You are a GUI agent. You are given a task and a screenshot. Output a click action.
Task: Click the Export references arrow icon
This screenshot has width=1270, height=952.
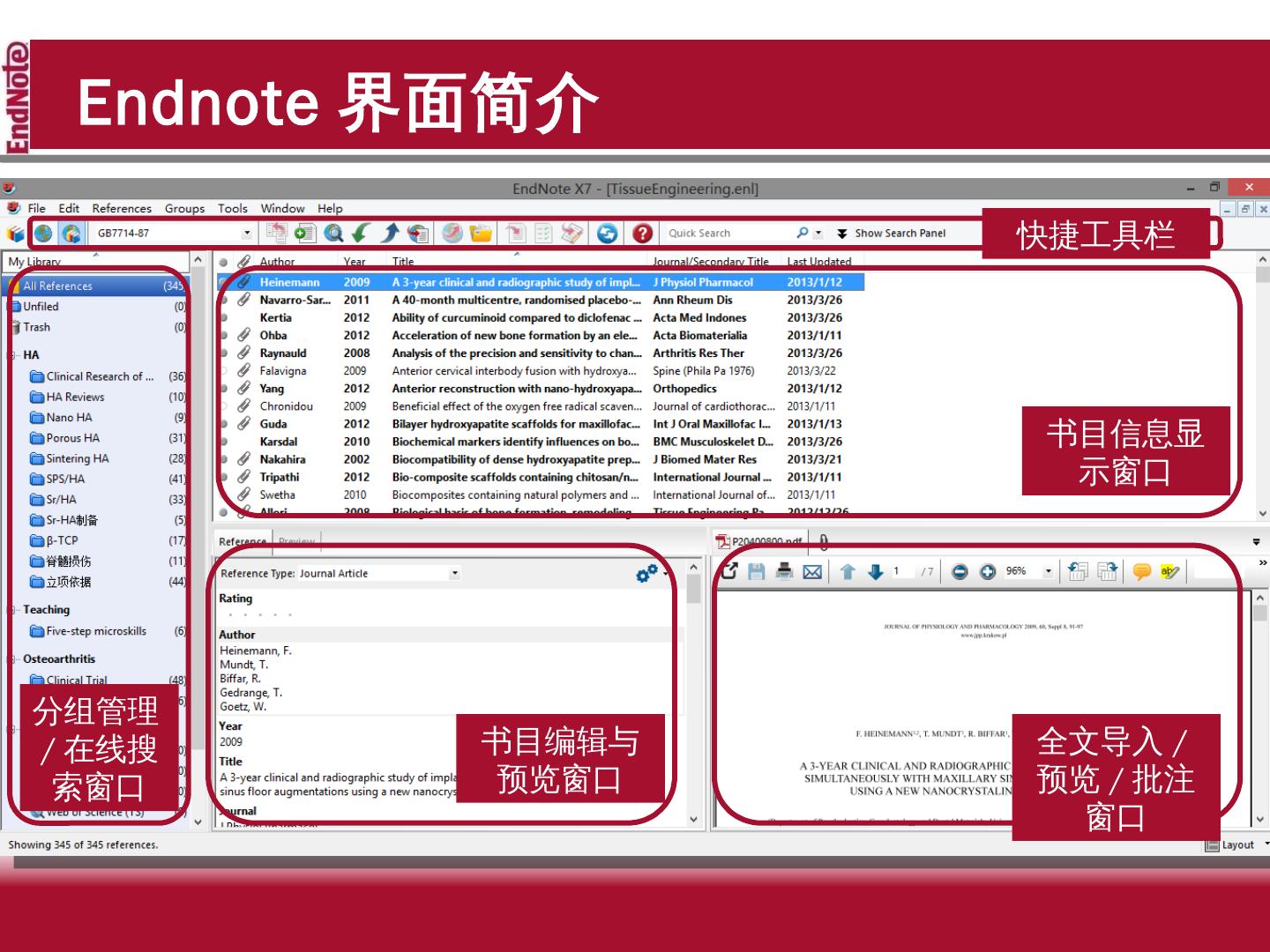389,233
